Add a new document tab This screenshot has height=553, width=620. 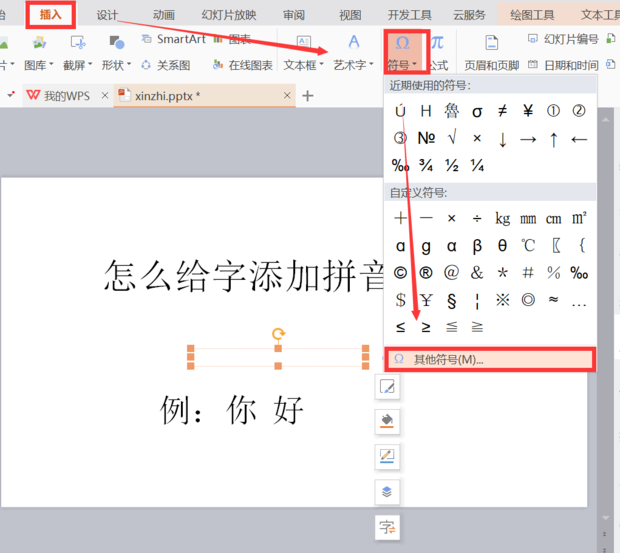[x=308, y=96]
